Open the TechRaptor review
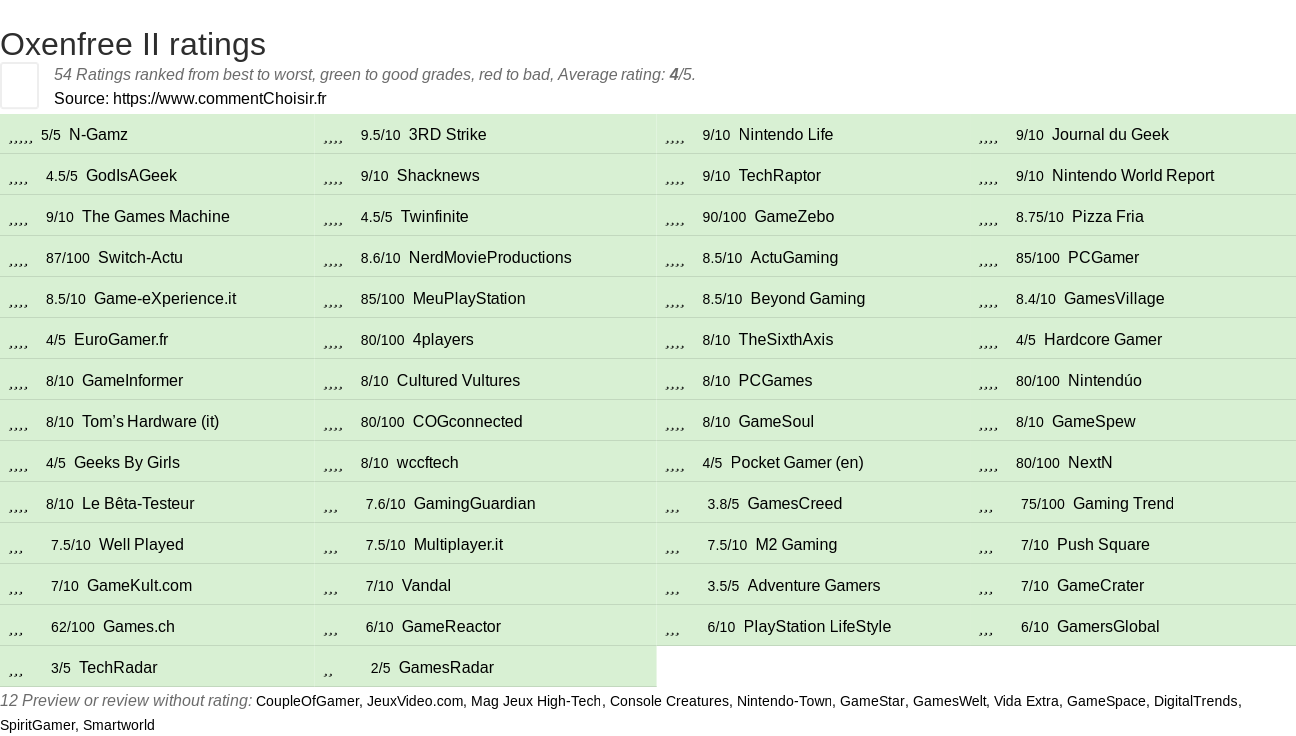The height and width of the screenshot is (736, 1296). click(x=780, y=175)
